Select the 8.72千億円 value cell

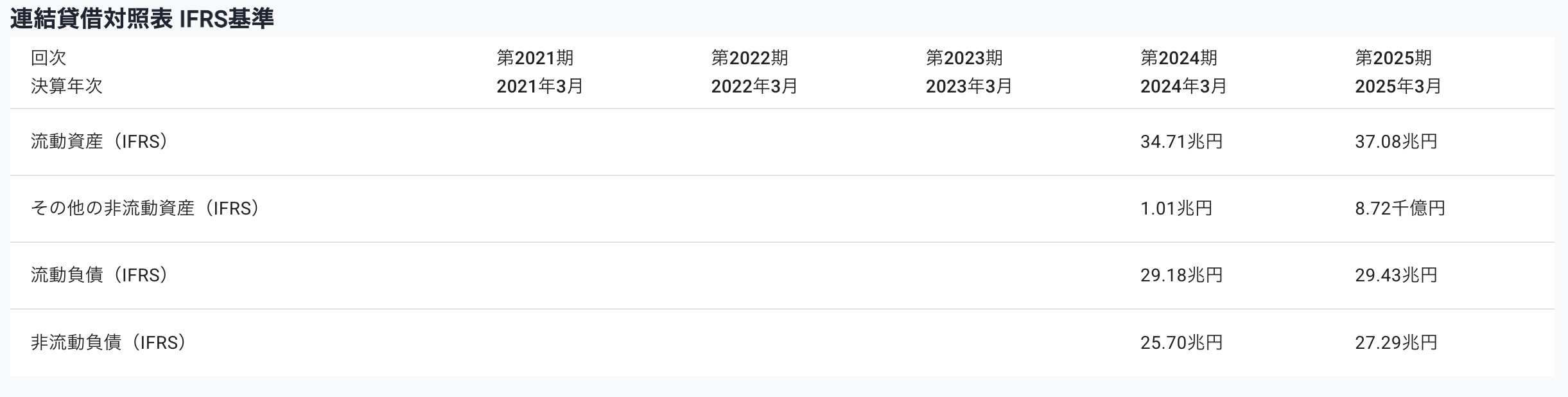[x=1400, y=208]
